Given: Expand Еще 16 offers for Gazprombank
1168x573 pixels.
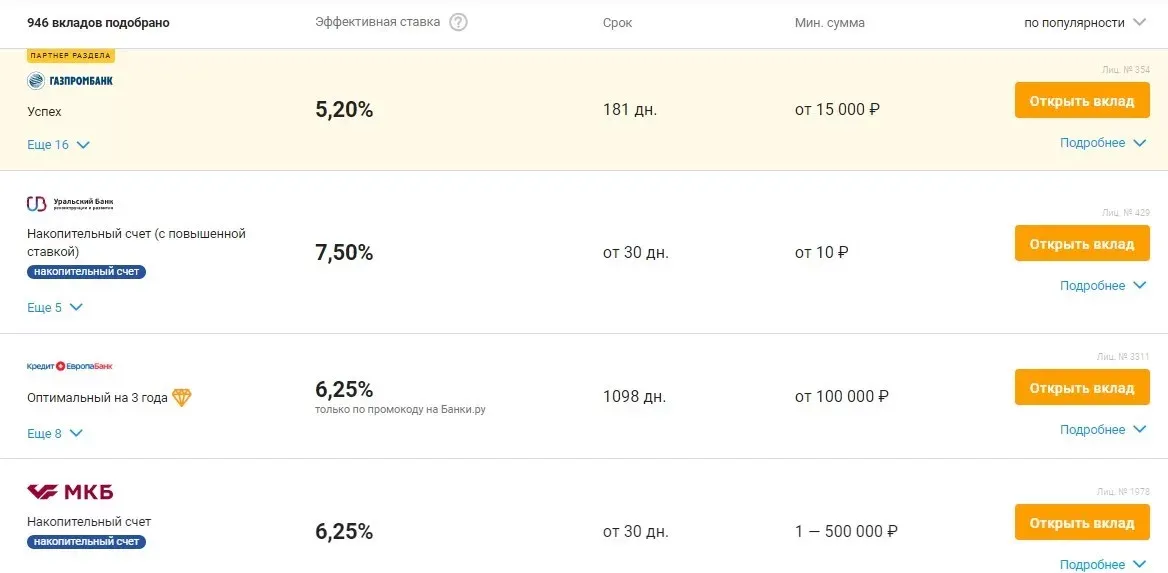Looking at the screenshot, I should 58,145.
